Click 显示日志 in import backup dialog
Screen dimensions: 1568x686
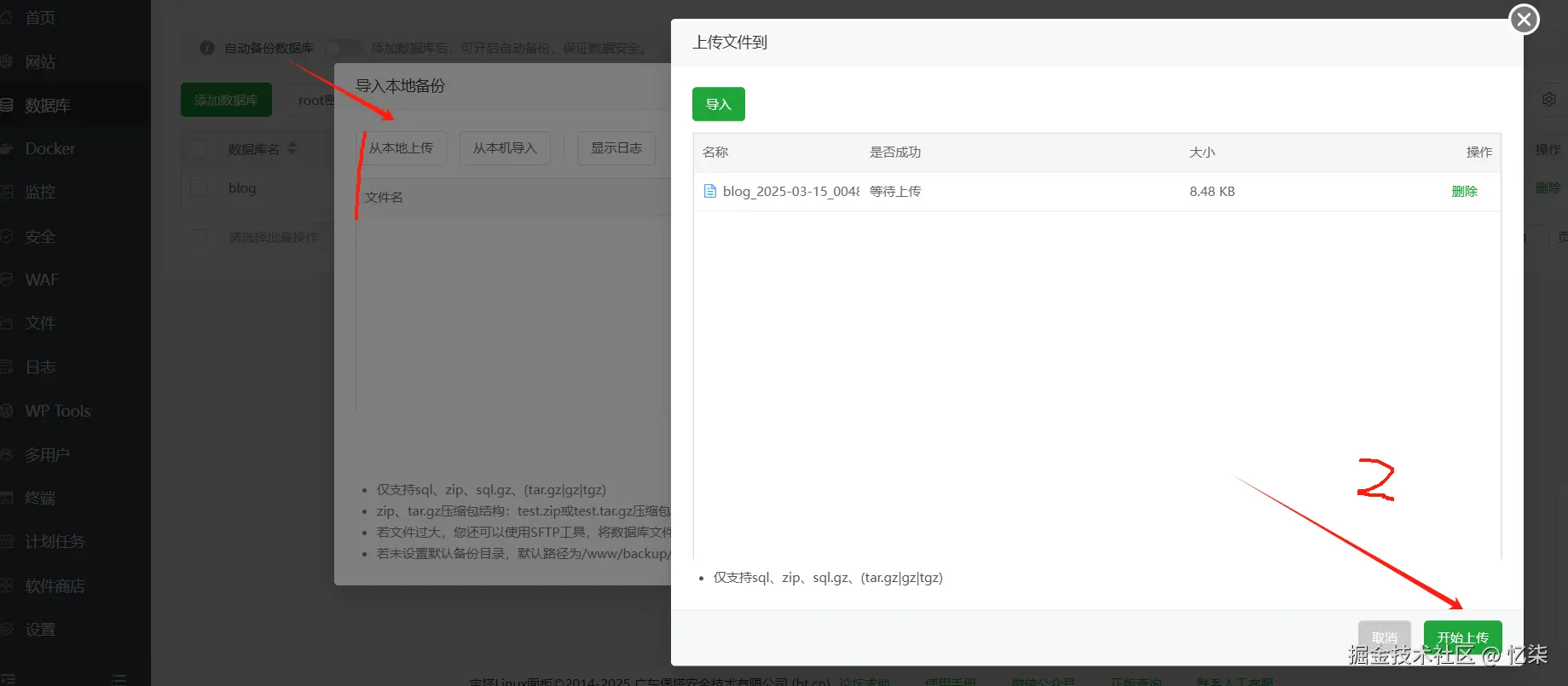pyautogui.click(x=616, y=148)
